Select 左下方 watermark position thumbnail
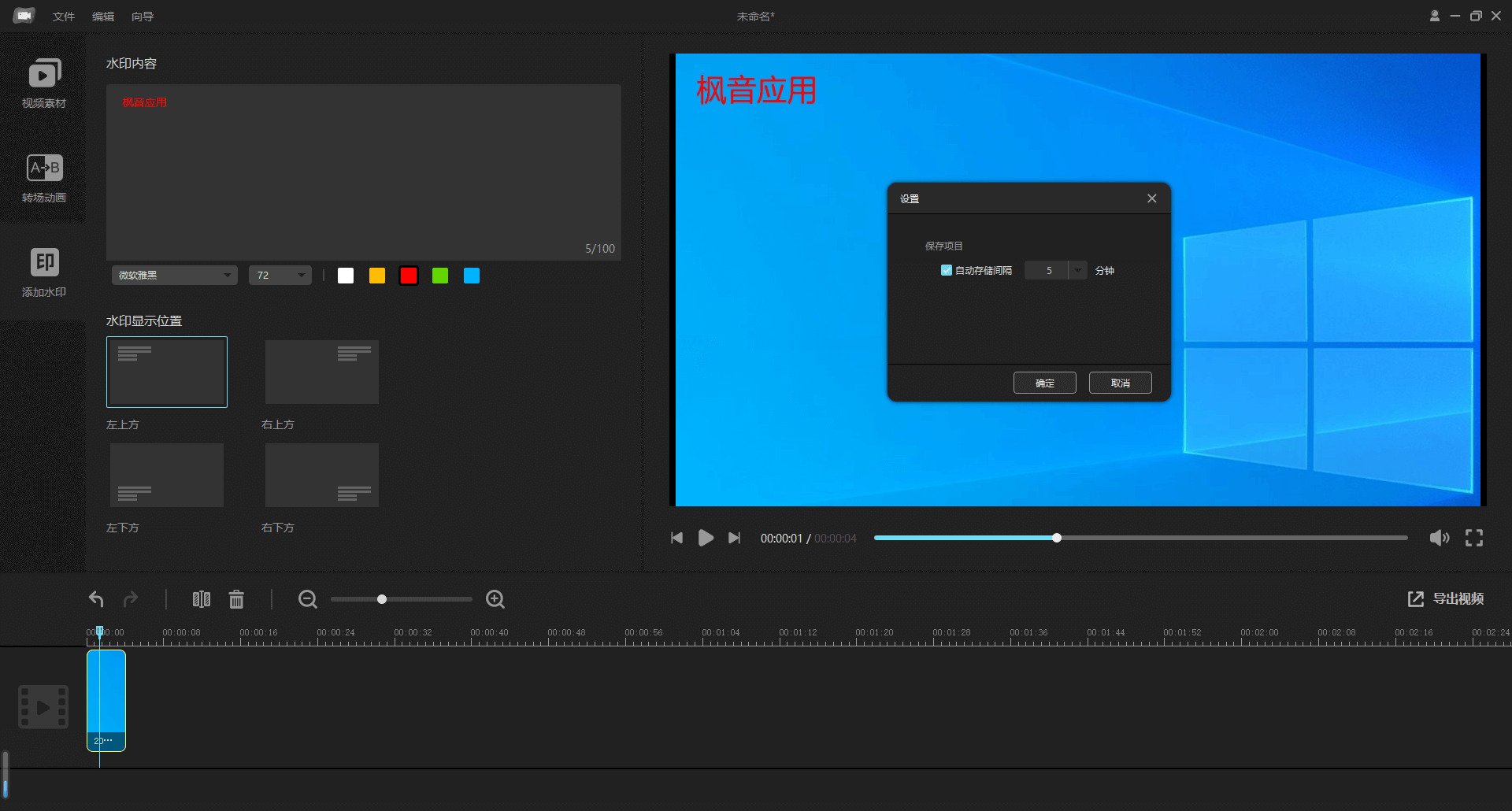 (x=167, y=475)
